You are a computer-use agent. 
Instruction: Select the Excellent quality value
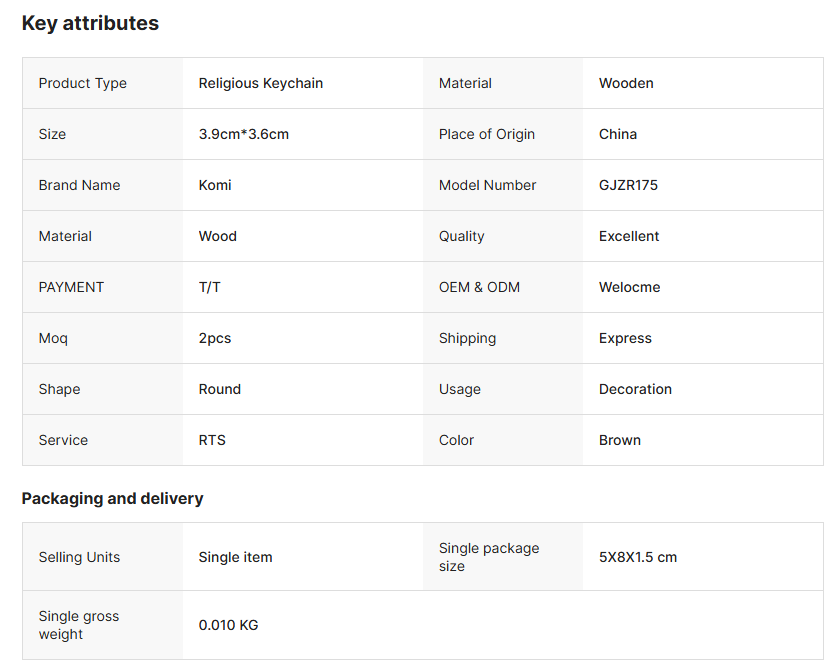tap(629, 236)
